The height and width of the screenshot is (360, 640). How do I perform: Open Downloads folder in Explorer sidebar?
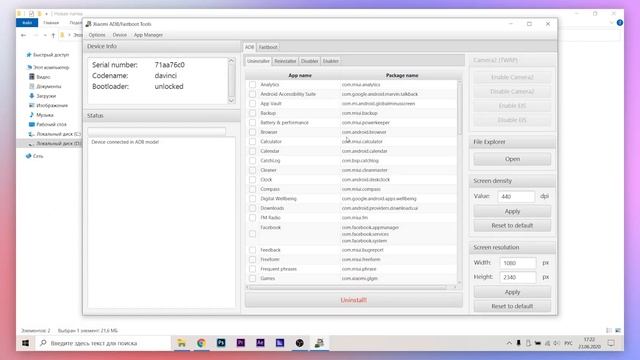pos(42,96)
